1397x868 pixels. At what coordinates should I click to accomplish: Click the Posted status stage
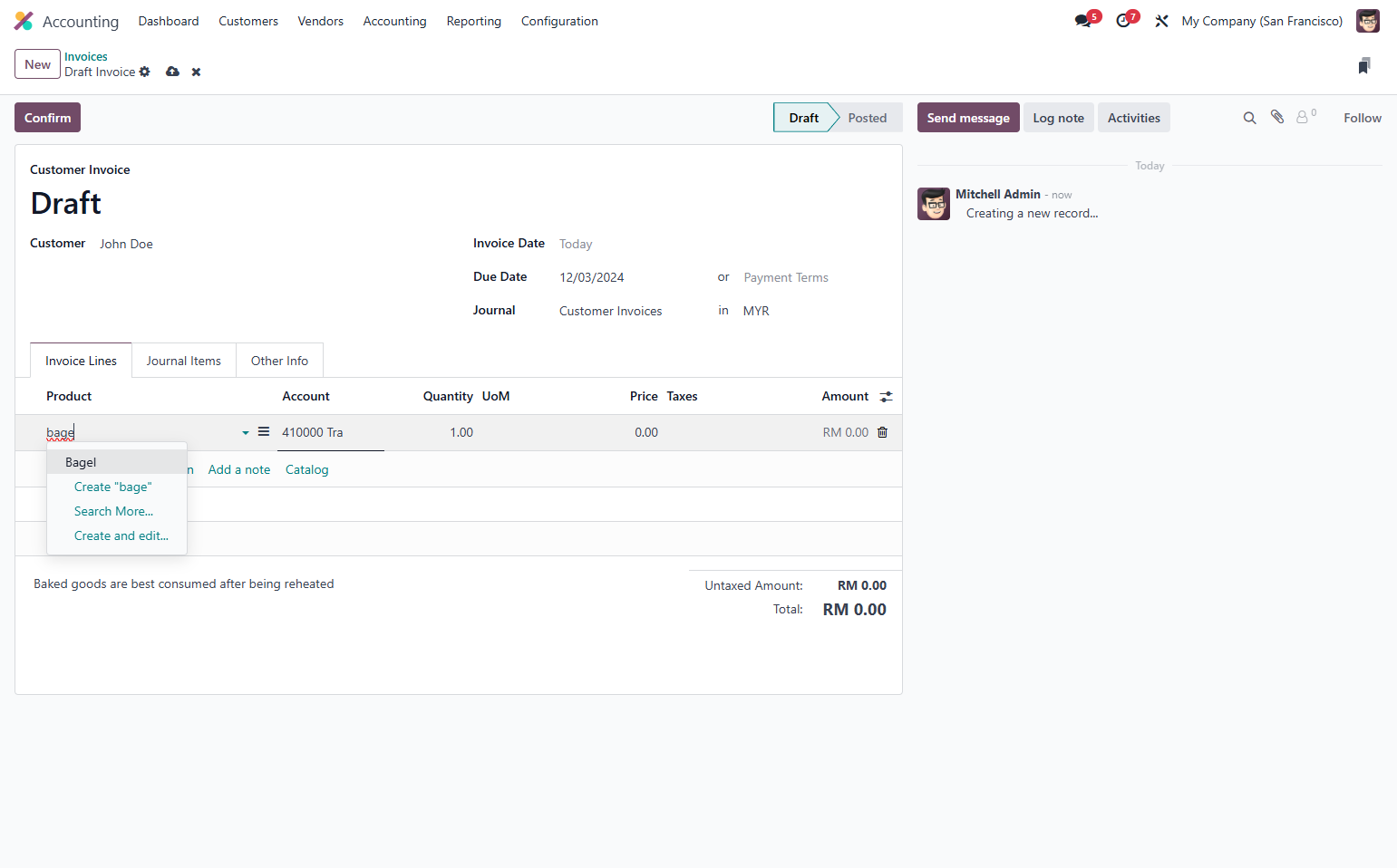click(x=868, y=118)
